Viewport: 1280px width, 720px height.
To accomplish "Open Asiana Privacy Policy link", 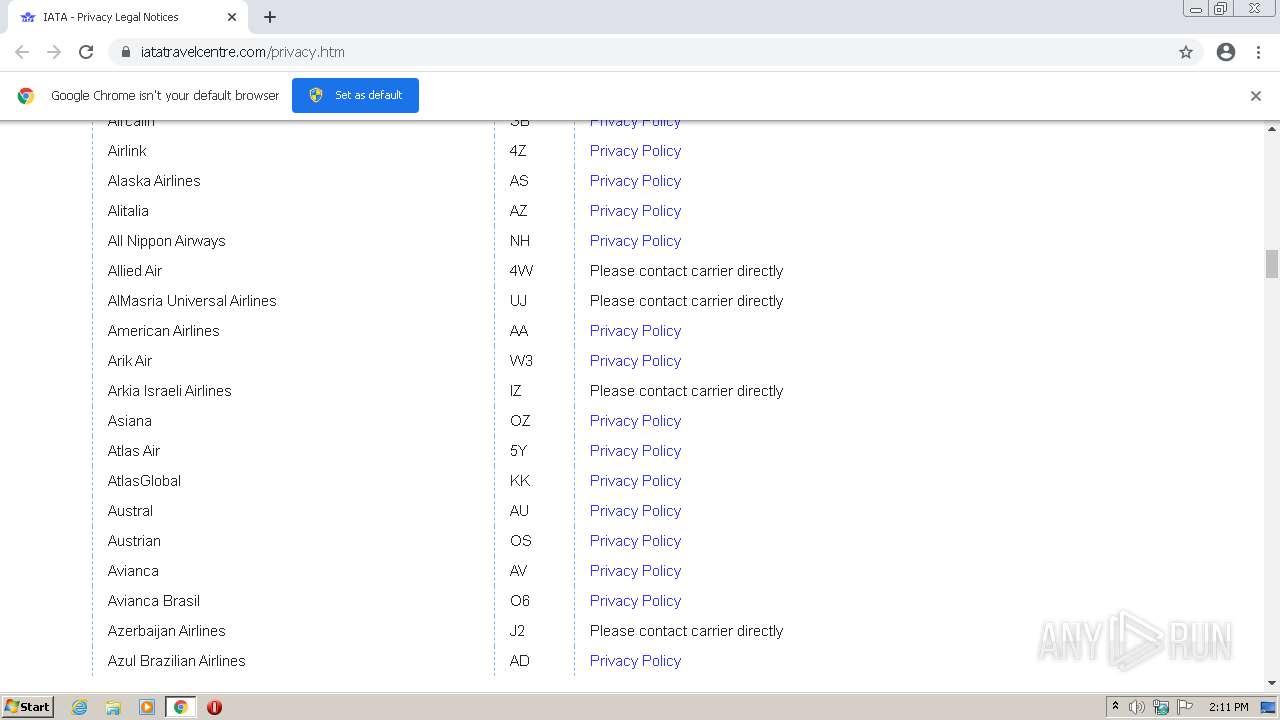I will pyautogui.click(x=635, y=421).
